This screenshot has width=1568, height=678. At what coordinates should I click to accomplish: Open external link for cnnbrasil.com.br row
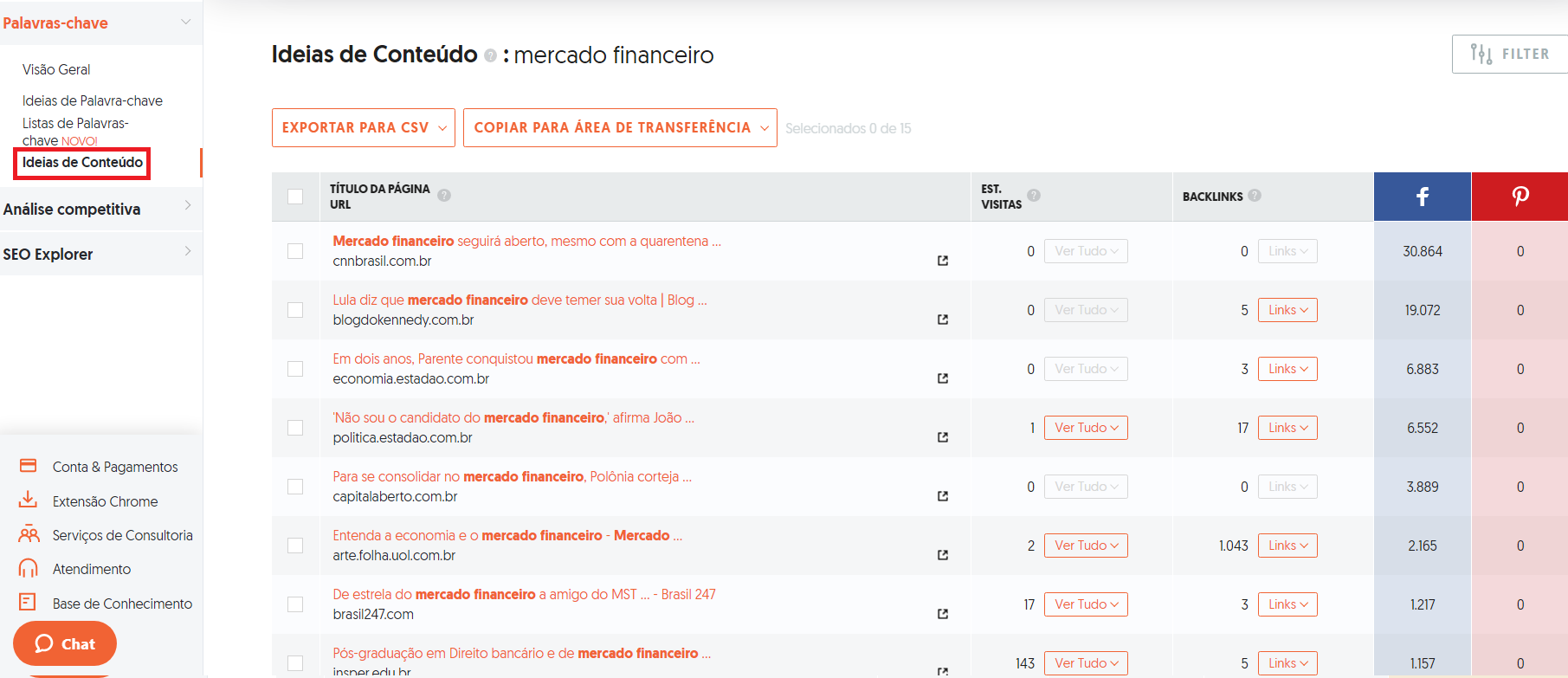tap(943, 261)
